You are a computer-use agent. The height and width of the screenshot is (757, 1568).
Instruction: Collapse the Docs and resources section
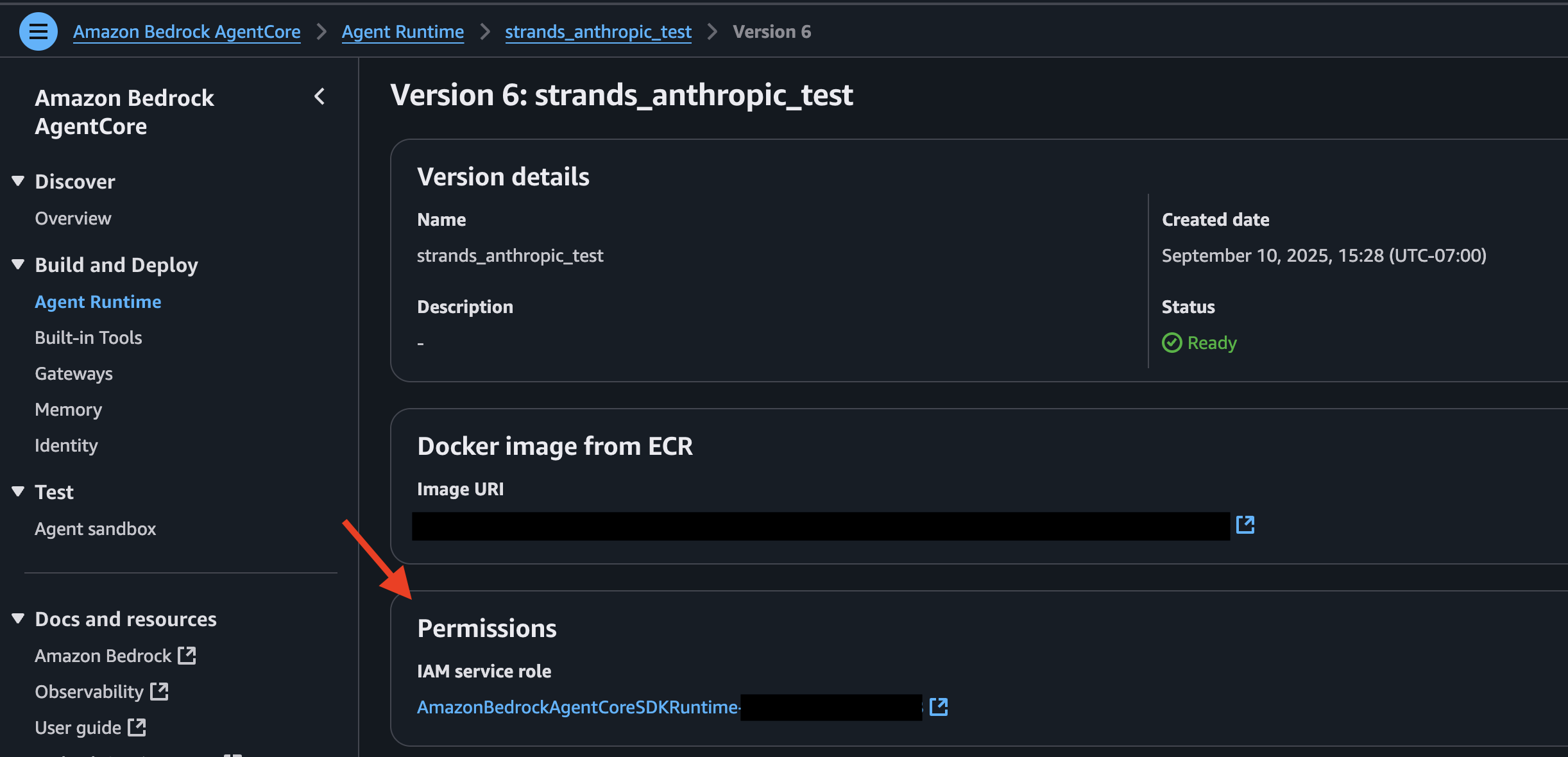[x=18, y=619]
